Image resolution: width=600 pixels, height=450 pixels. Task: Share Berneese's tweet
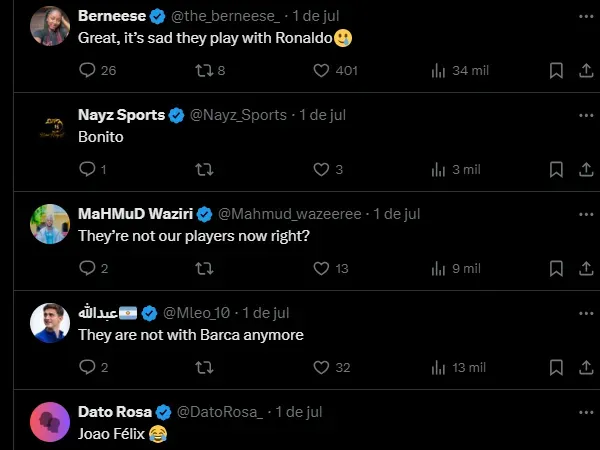tap(584, 71)
